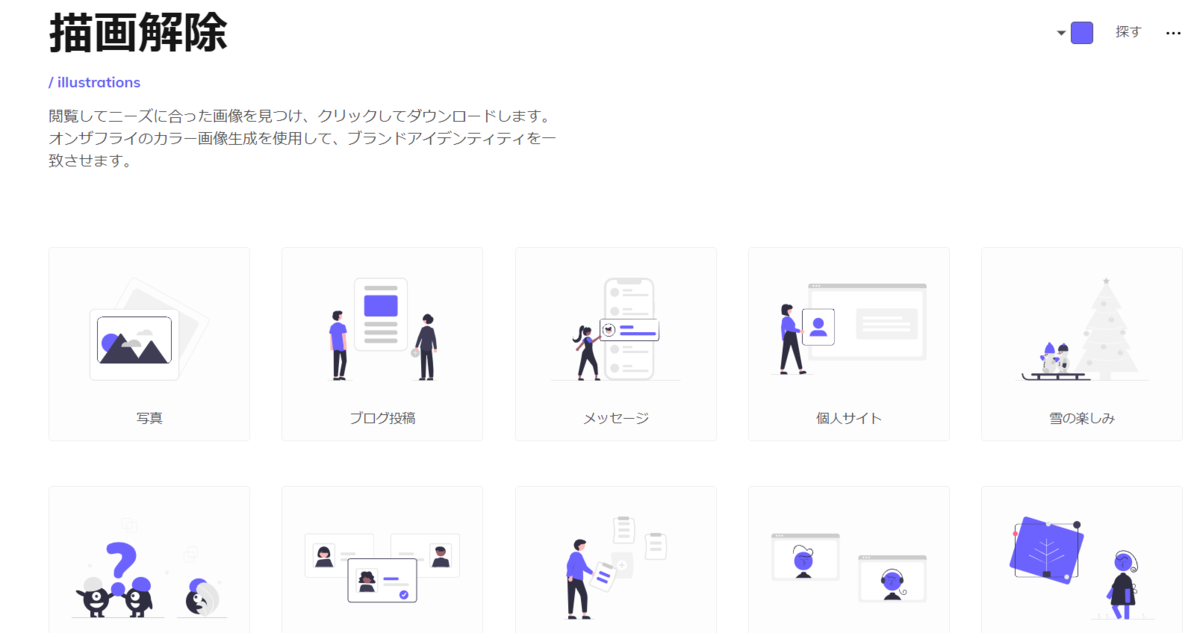
Task: Open the 個人サイト illustration card
Action: click(x=849, y=344)
